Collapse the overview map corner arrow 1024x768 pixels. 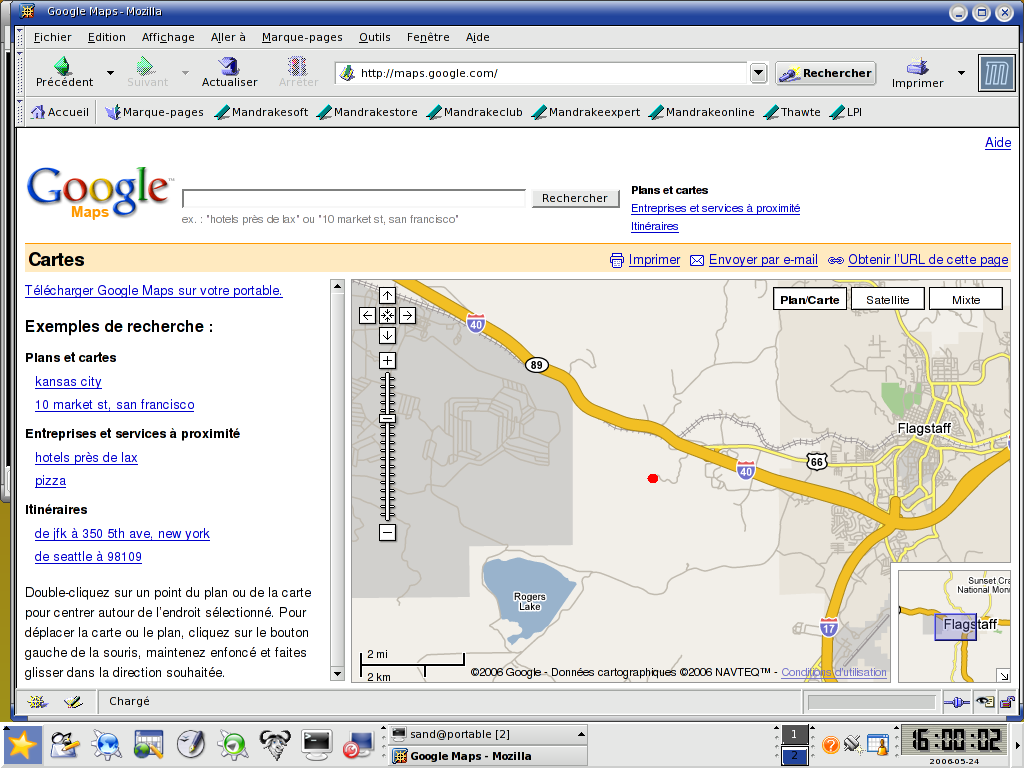click(x=1003, y=675)
